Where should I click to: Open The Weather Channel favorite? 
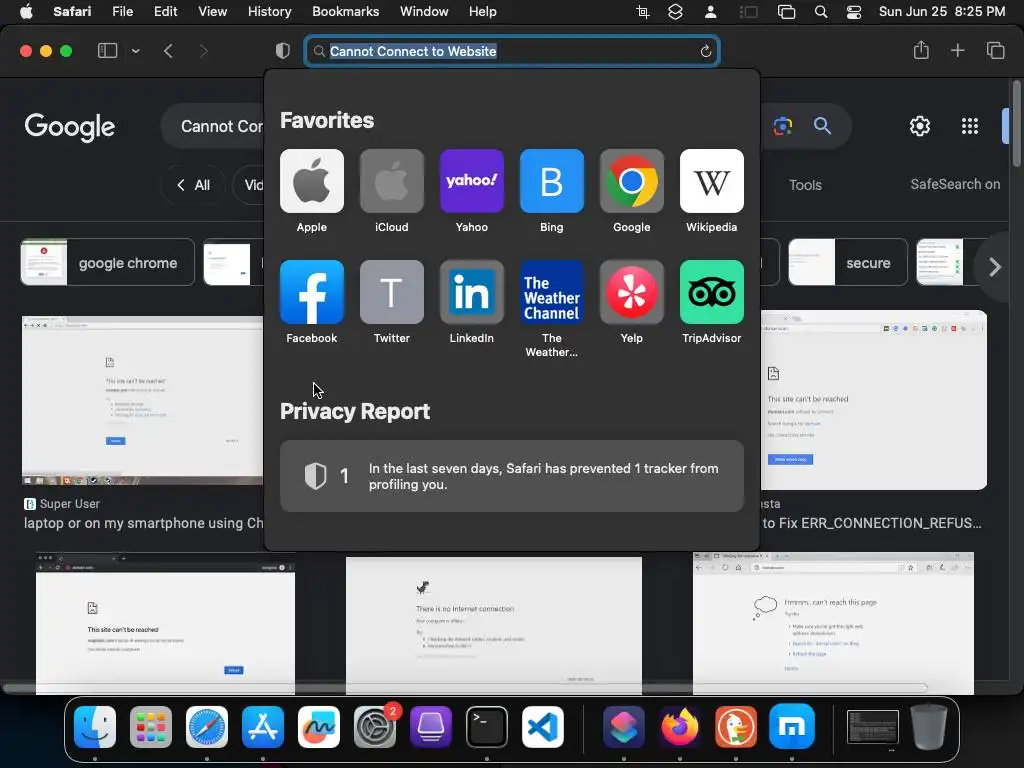click(x=552, y=292)
